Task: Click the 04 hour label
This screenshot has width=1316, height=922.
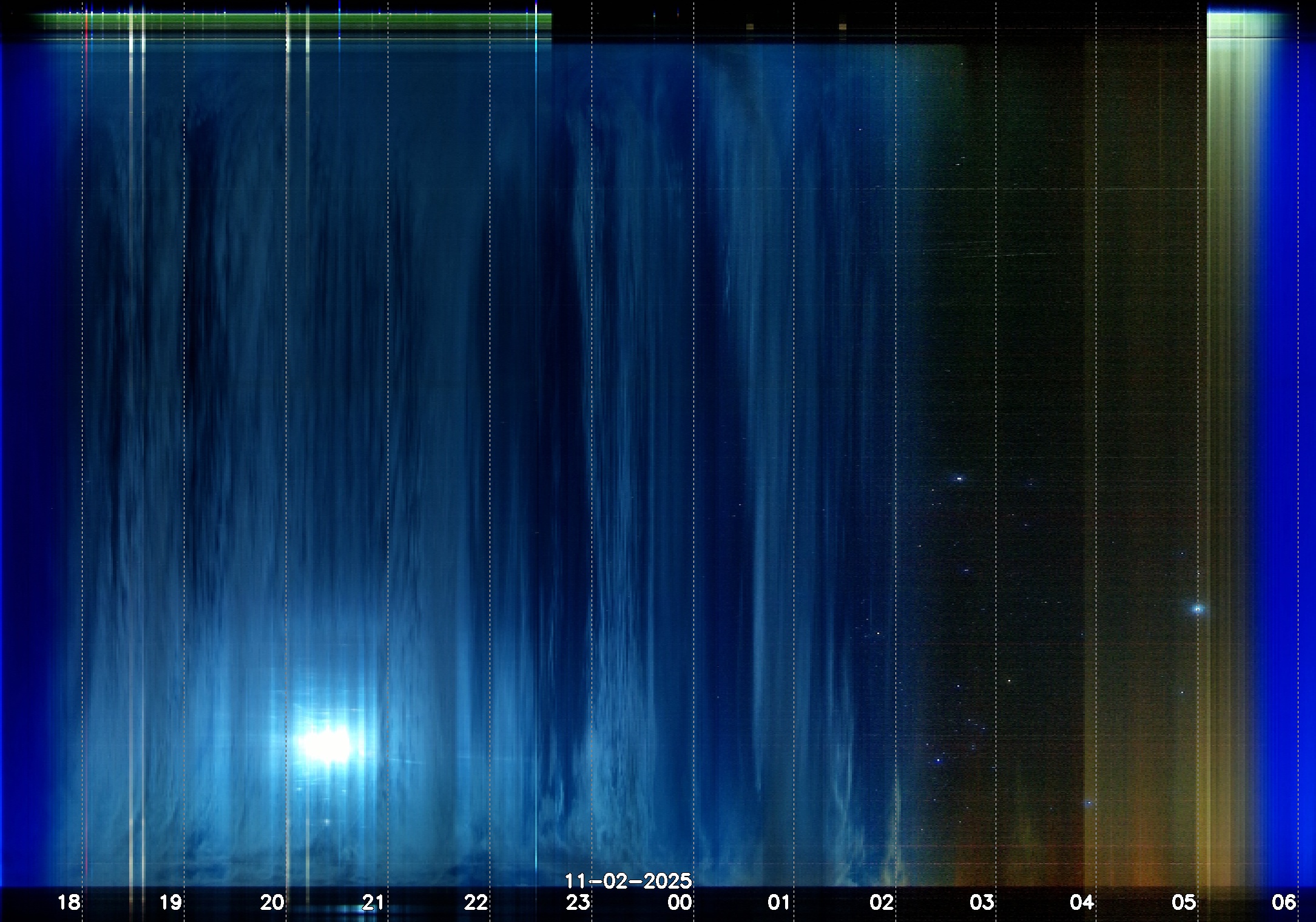Action: click(x=1082, y=903)
